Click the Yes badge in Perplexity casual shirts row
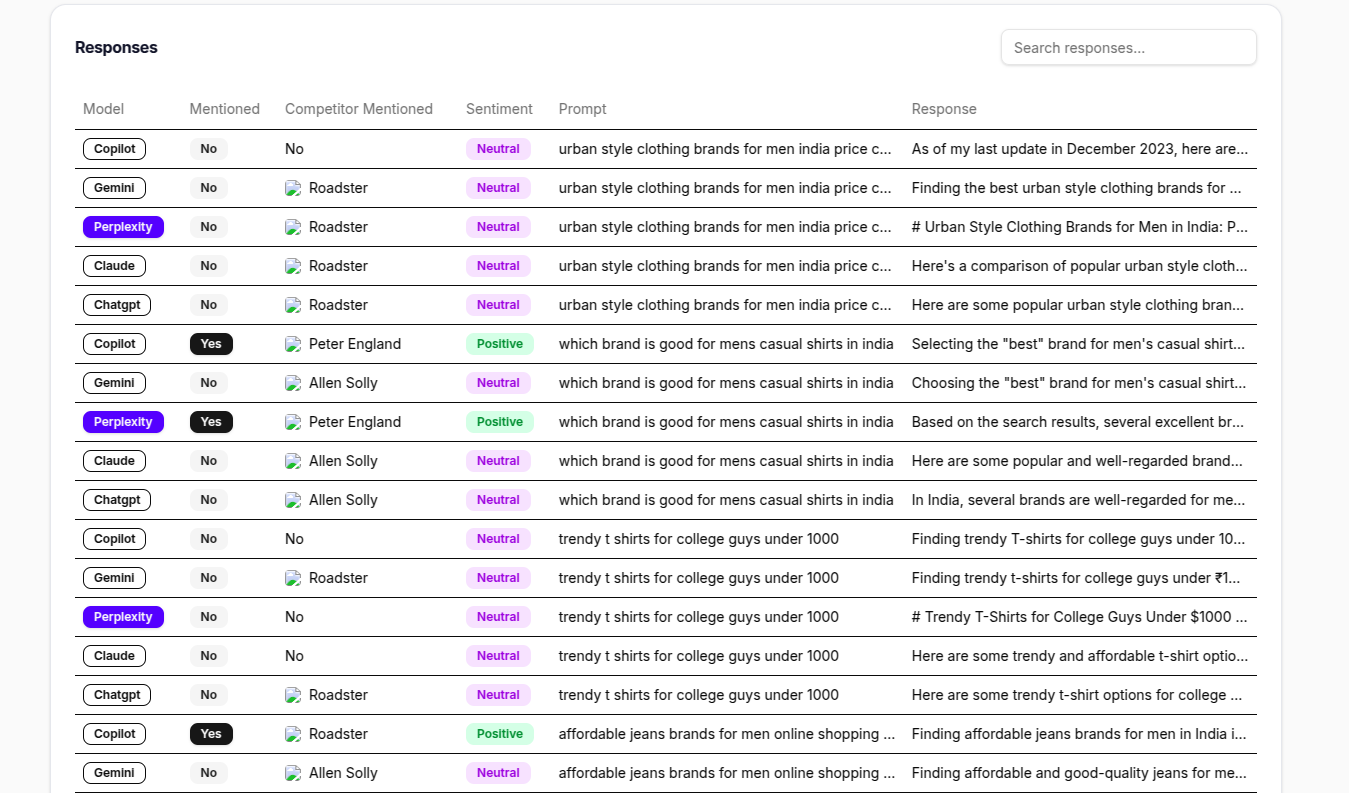Screen dimensions: 1349x793 [x=211, y=422]
